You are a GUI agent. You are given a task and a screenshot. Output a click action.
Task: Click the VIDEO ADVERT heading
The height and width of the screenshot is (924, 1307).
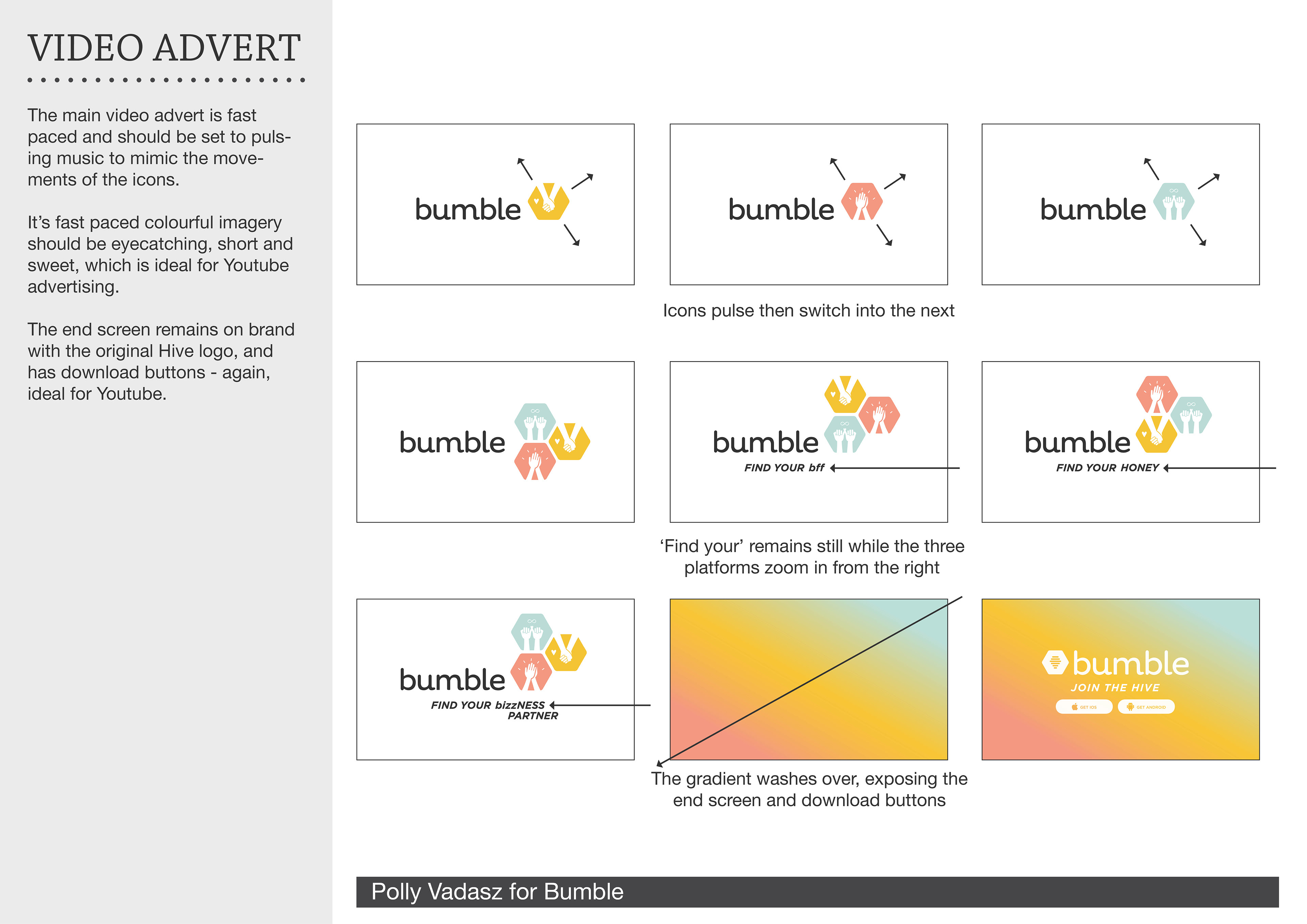[x=164, y=48]
